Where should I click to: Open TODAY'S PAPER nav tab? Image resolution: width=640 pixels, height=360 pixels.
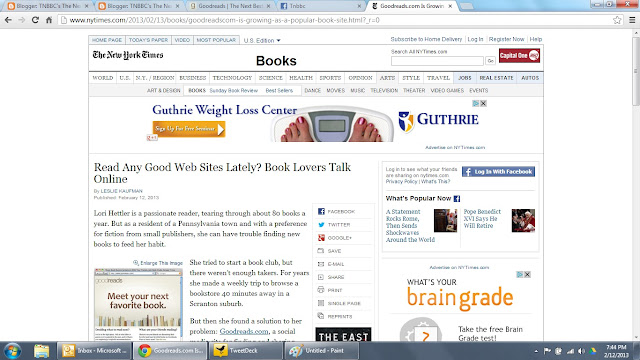(x=148, y=40)
